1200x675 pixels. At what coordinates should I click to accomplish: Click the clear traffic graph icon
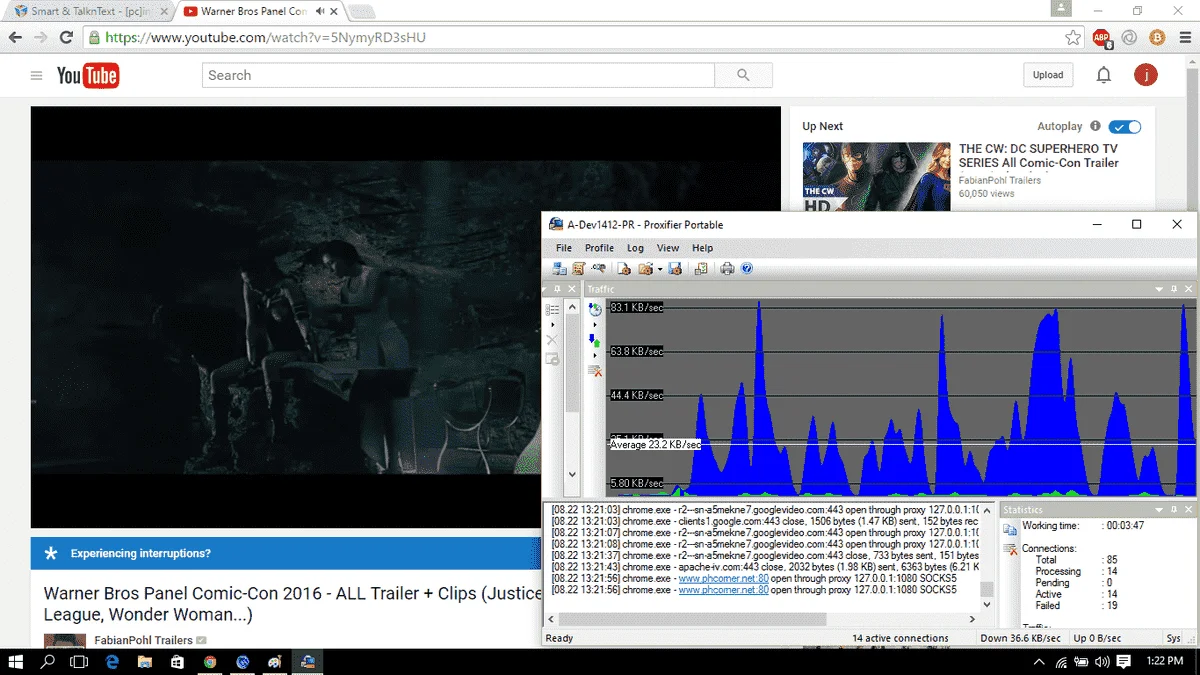tap(595, 370)
